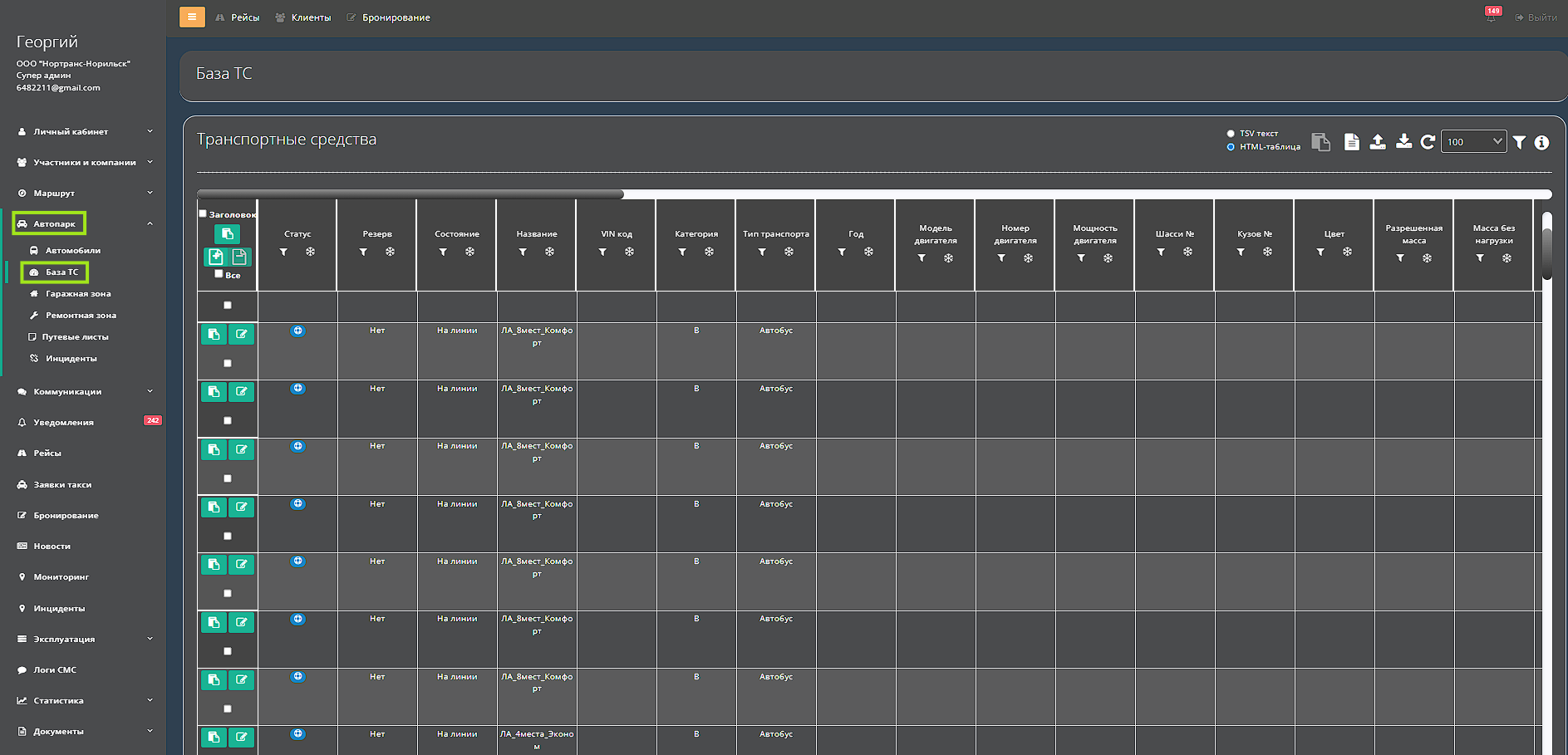Check the Все select-all checkbox

point(219,274)
